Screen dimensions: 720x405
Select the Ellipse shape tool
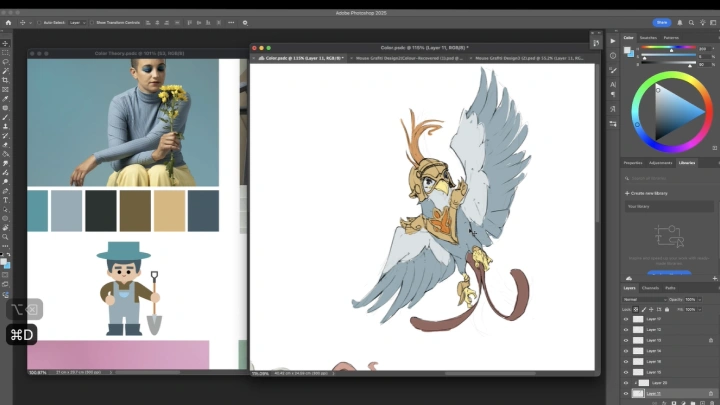(x=6, y=219)
